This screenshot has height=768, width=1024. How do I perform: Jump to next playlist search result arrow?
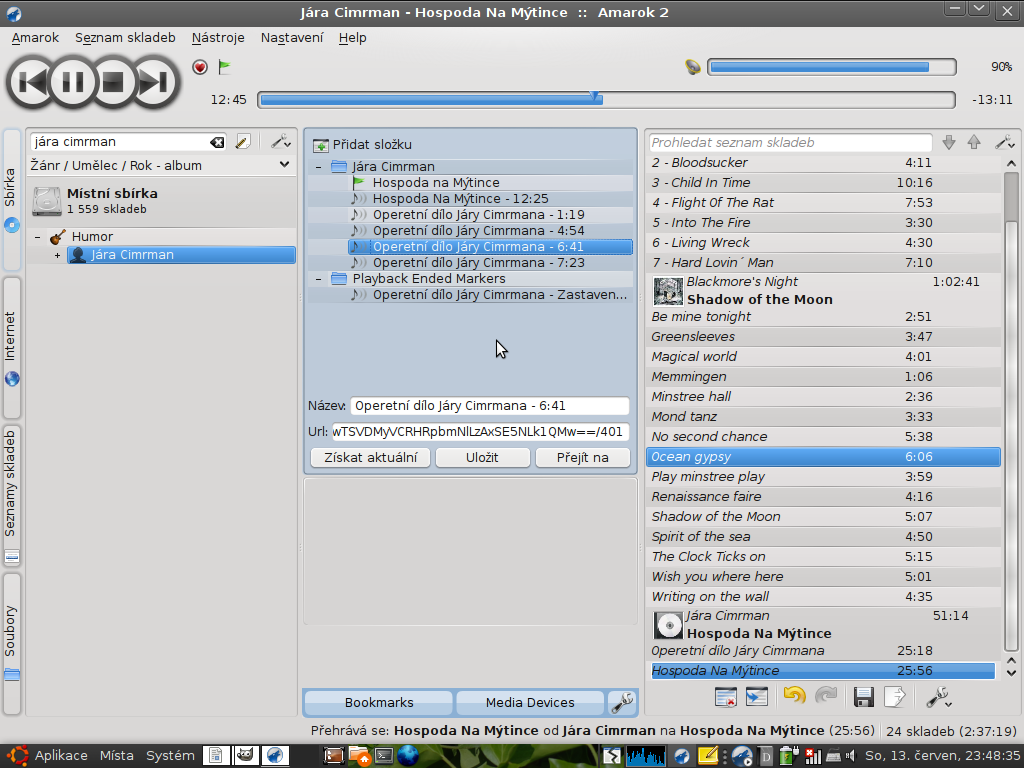(949, 142)
